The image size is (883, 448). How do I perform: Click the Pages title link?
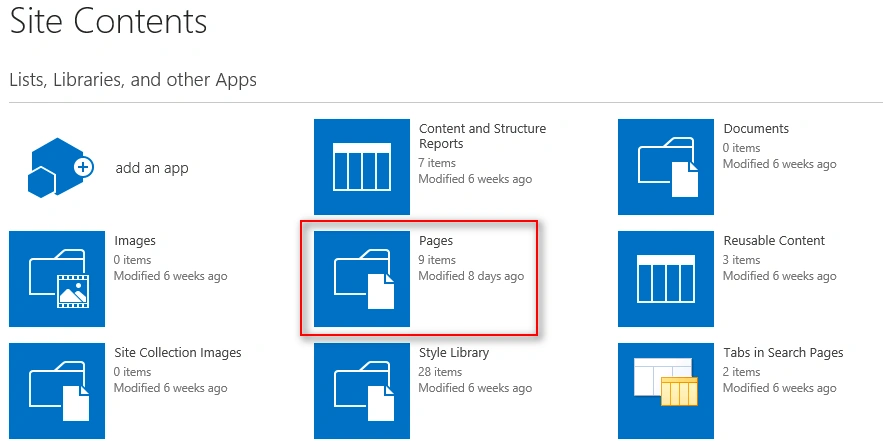tap(436, 241)
